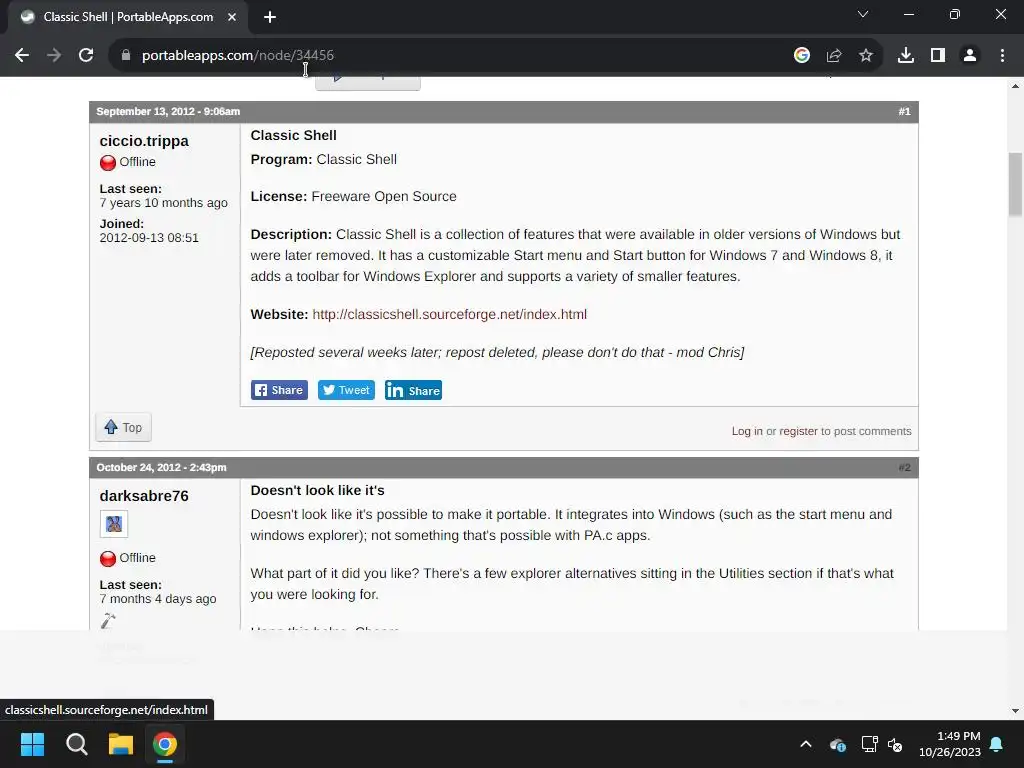
Task: Click the Top button under ciccio.trippa
Action: coord(123,427)
